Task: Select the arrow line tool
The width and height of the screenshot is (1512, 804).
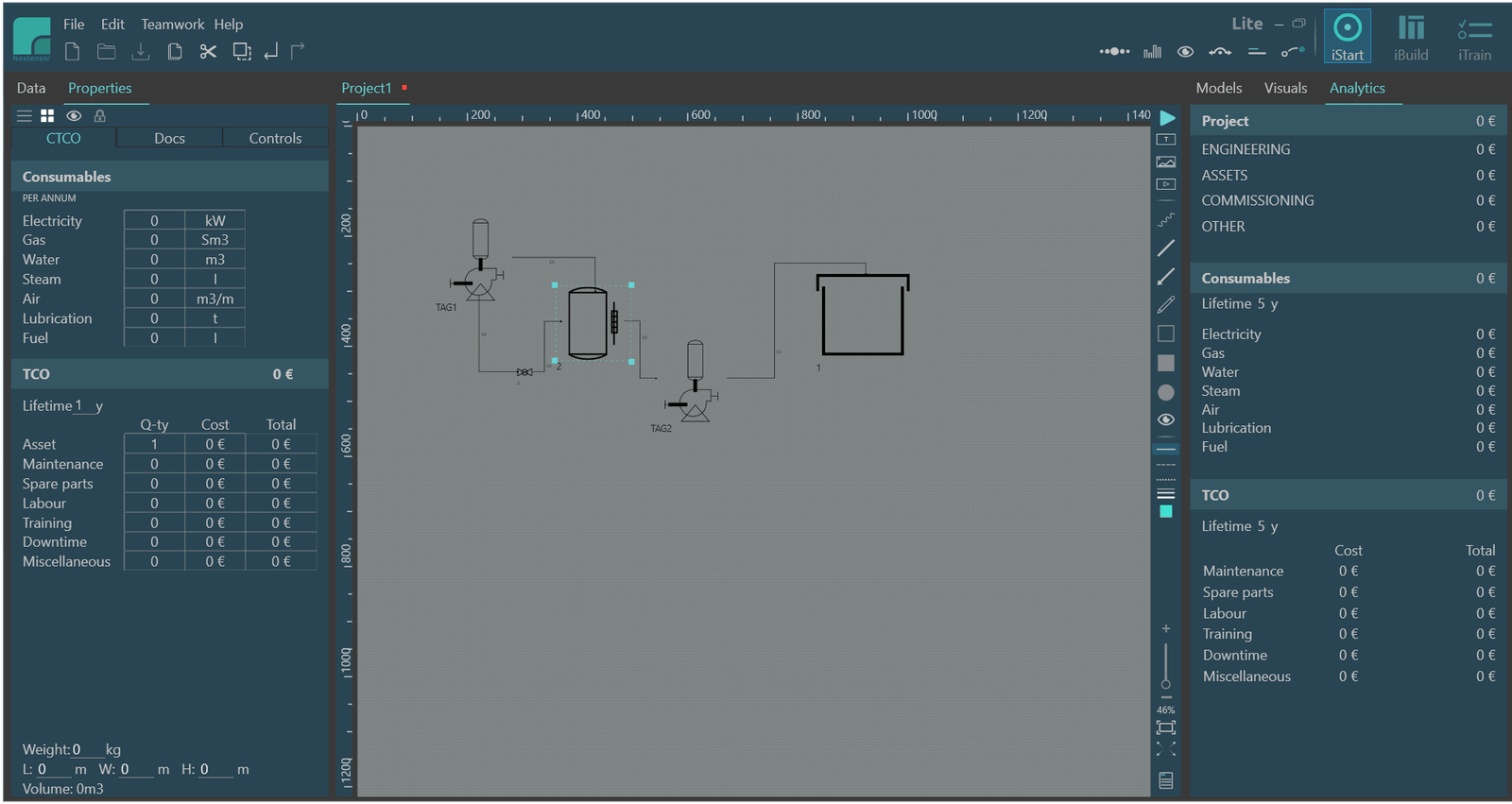Action: pyautogui.click(x=1166, y=276)
